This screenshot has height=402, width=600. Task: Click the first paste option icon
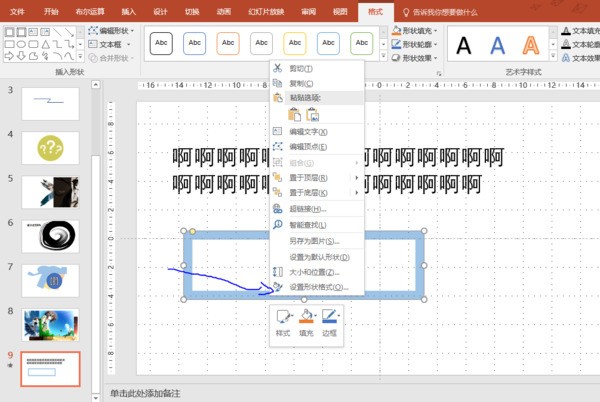click(x=294, y=115)
